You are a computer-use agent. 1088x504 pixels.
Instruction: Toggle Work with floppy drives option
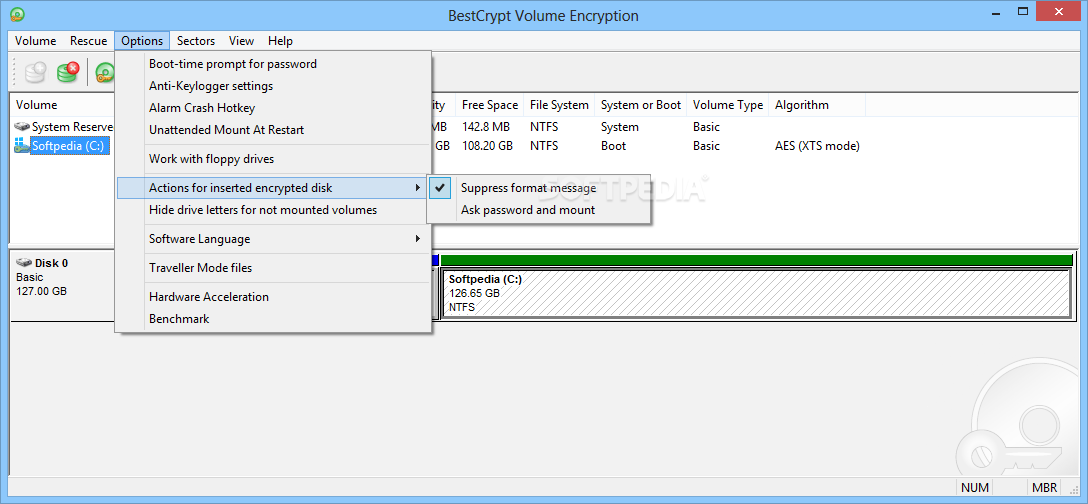[x=273, y=159]
